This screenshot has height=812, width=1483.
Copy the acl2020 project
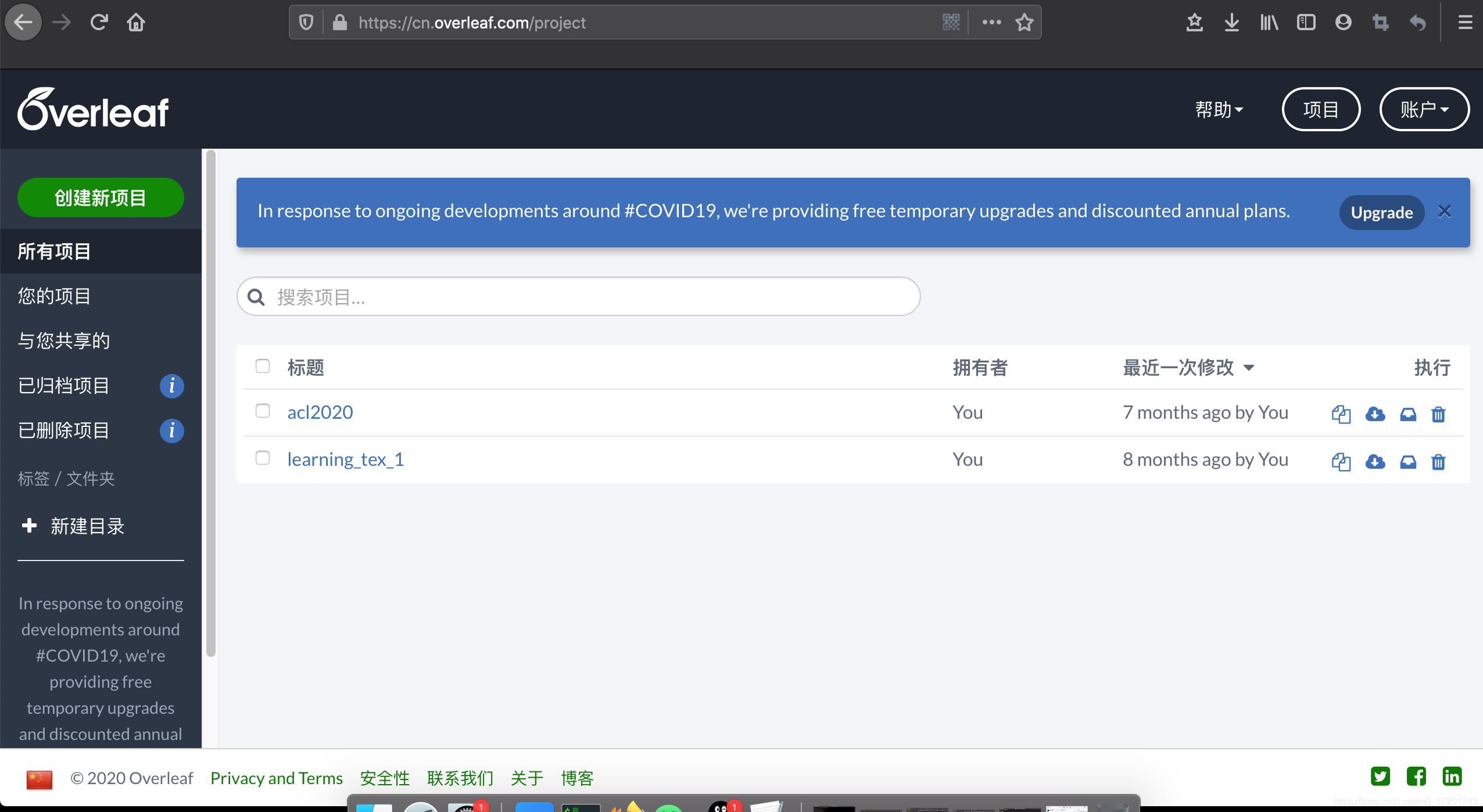(1341, 414)
